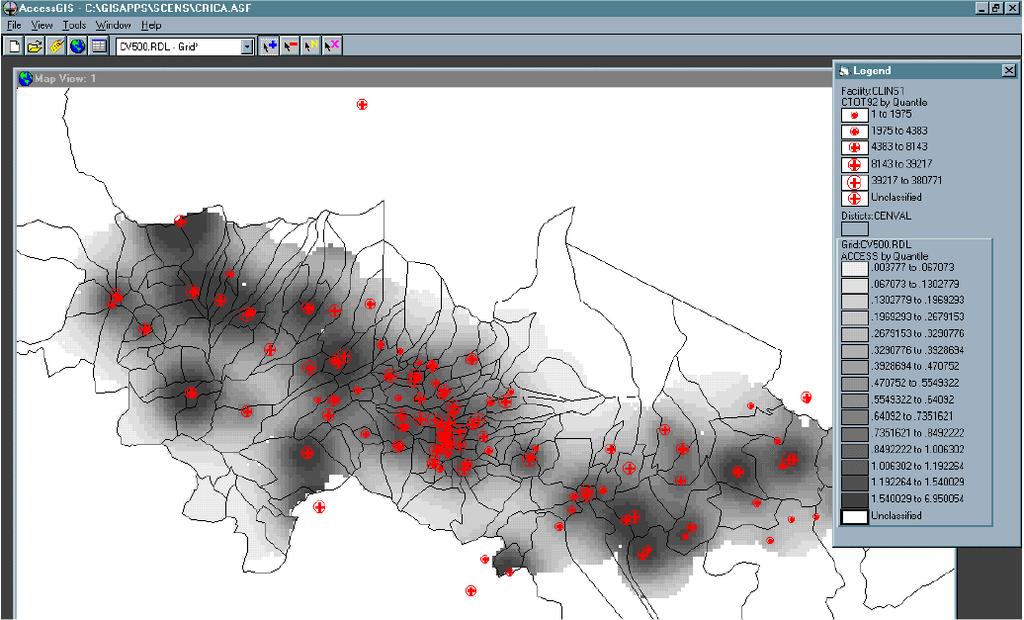The width and height of the screenshot is (1024, 620).
Task: Close the AccessGIS window
Action: [x=1011, y=8]
